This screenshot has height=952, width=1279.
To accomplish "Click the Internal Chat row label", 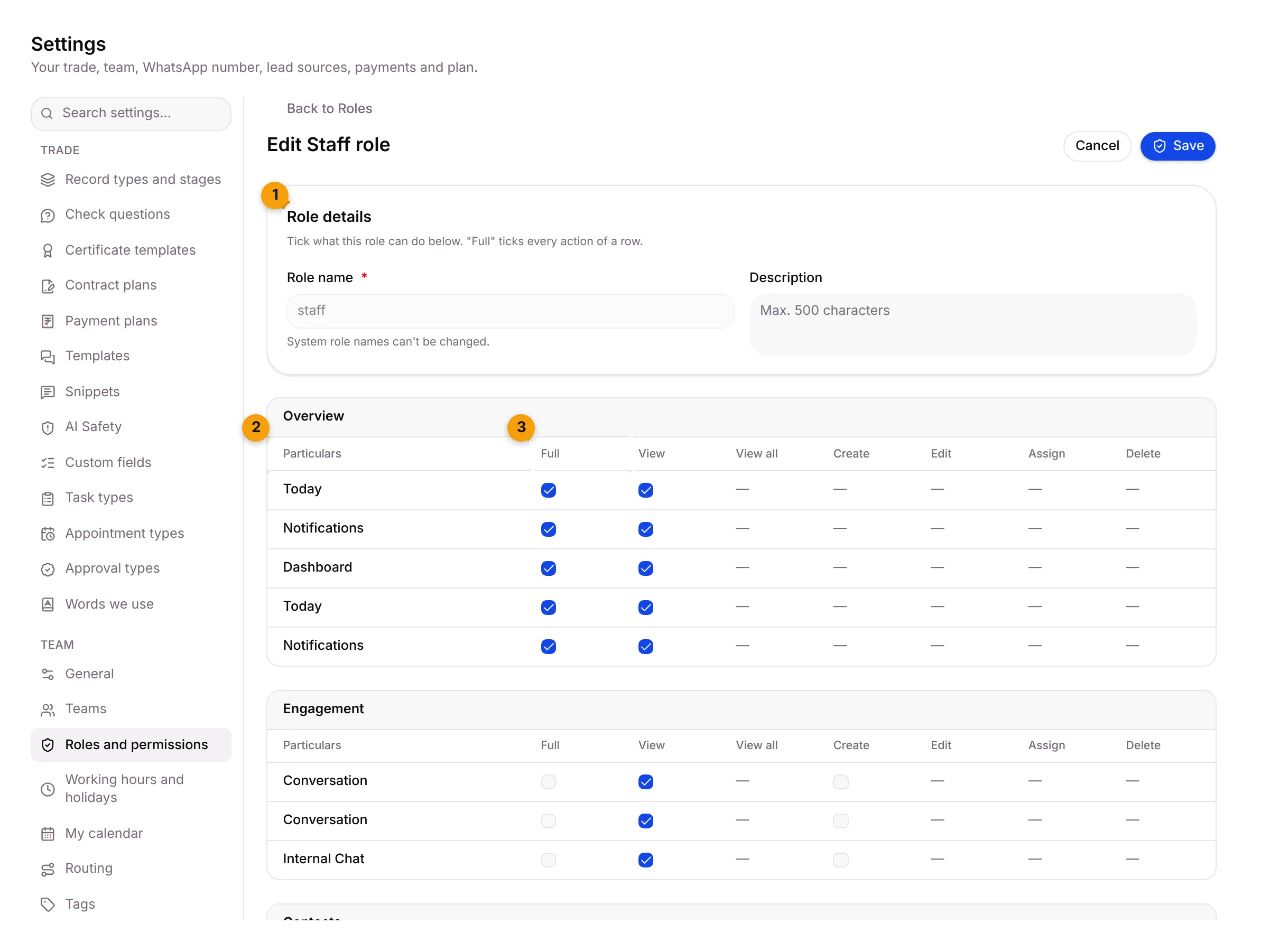I will pos(323,858).
